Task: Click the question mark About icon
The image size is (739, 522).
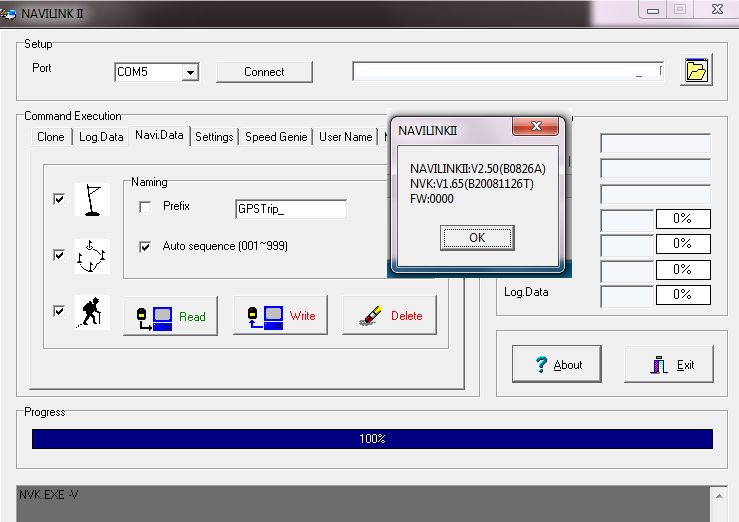Action: [x=541, y=364]
